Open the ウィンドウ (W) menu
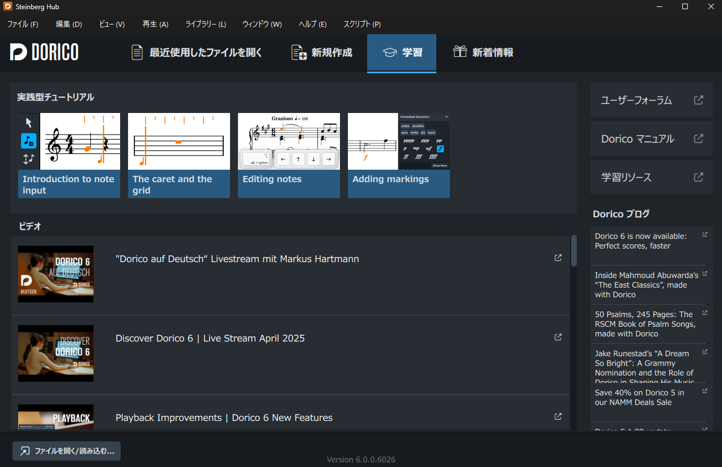 [262, 24]
